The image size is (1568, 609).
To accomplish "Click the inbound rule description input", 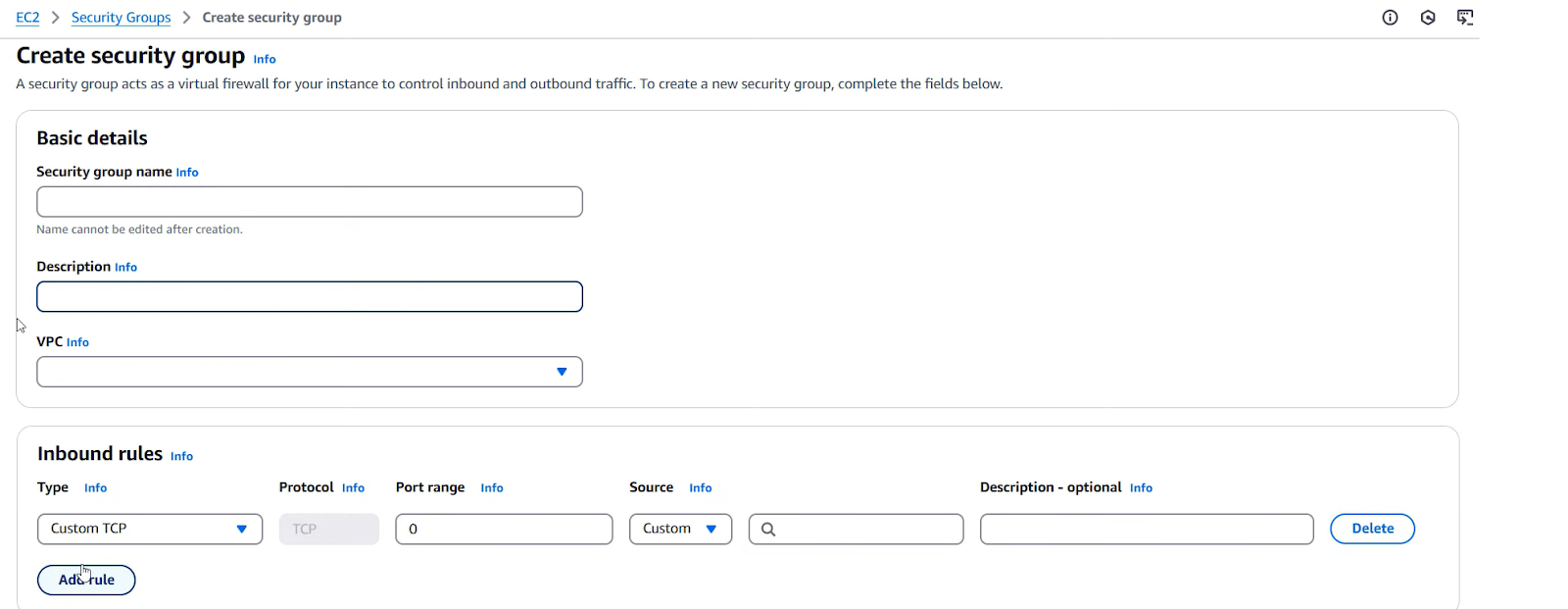I will click(1147, 530).
